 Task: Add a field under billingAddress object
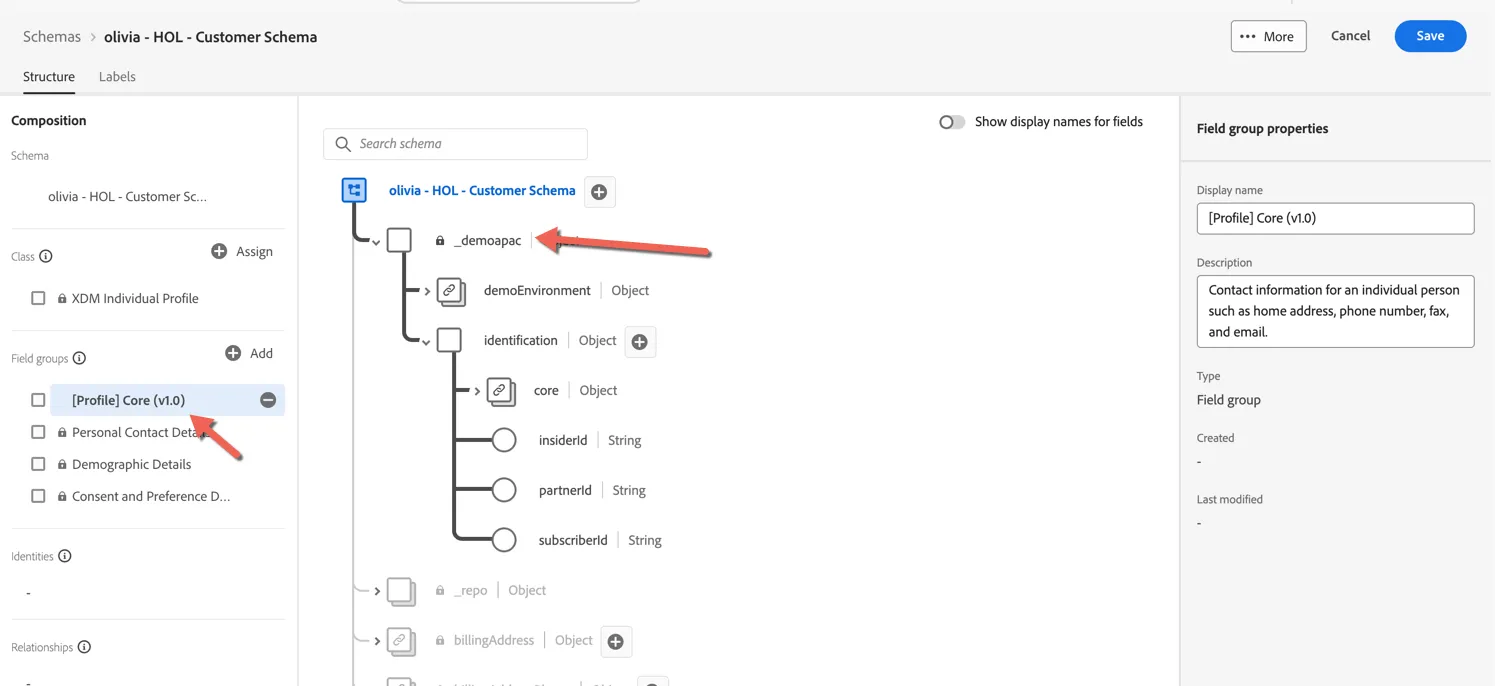616,642
